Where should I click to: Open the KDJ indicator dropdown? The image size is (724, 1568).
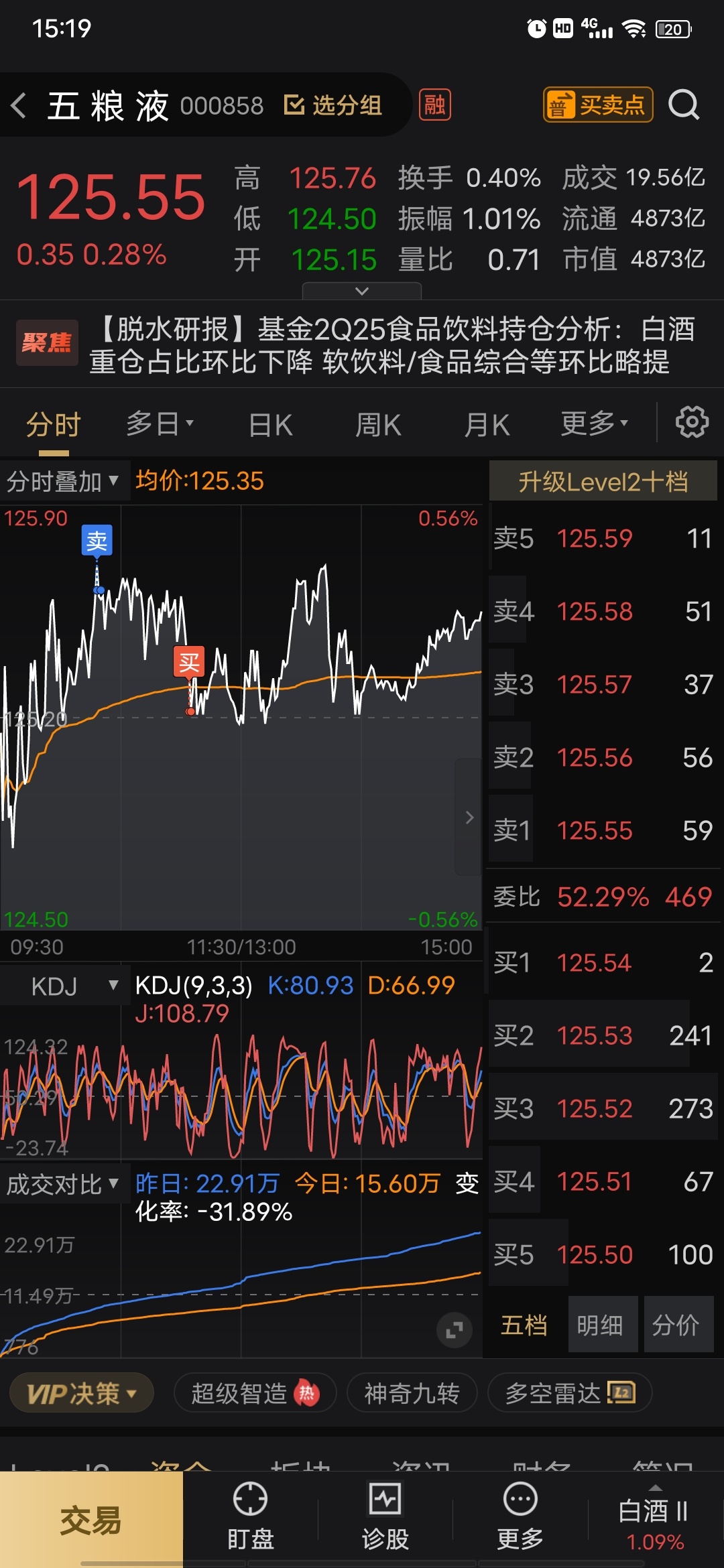coord(64,986)
